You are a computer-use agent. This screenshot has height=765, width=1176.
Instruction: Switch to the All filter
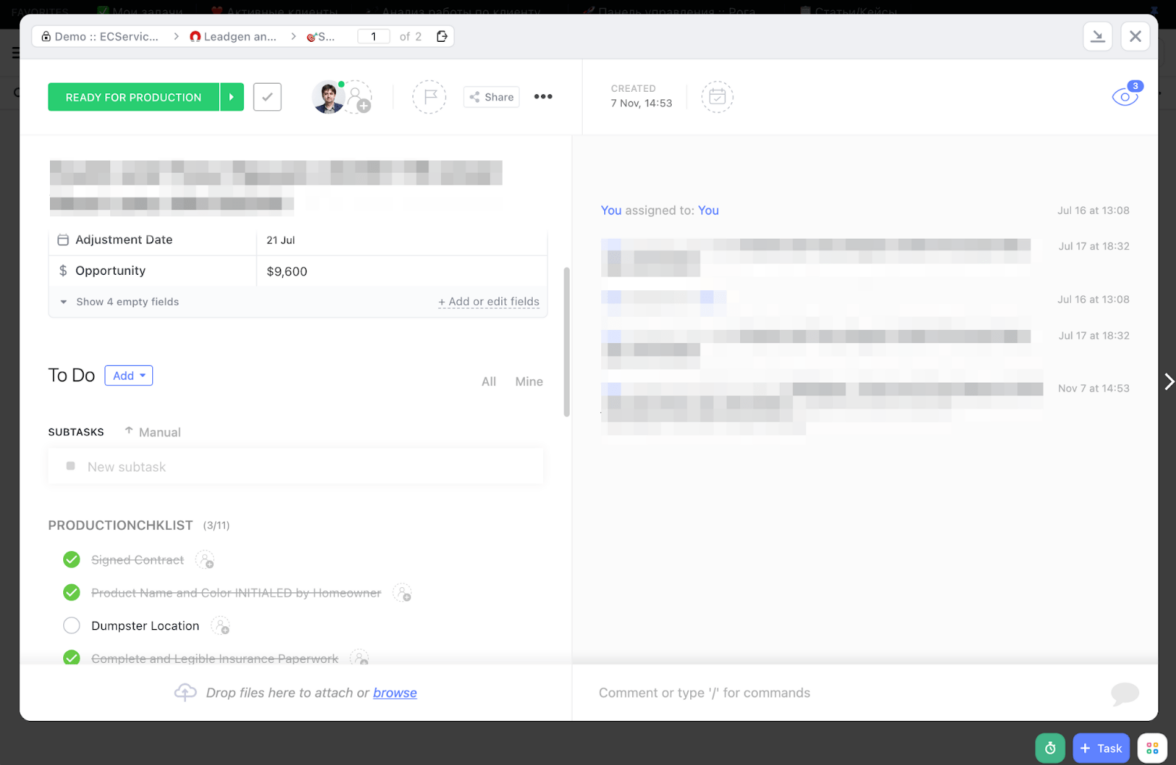tap(488, 382)
